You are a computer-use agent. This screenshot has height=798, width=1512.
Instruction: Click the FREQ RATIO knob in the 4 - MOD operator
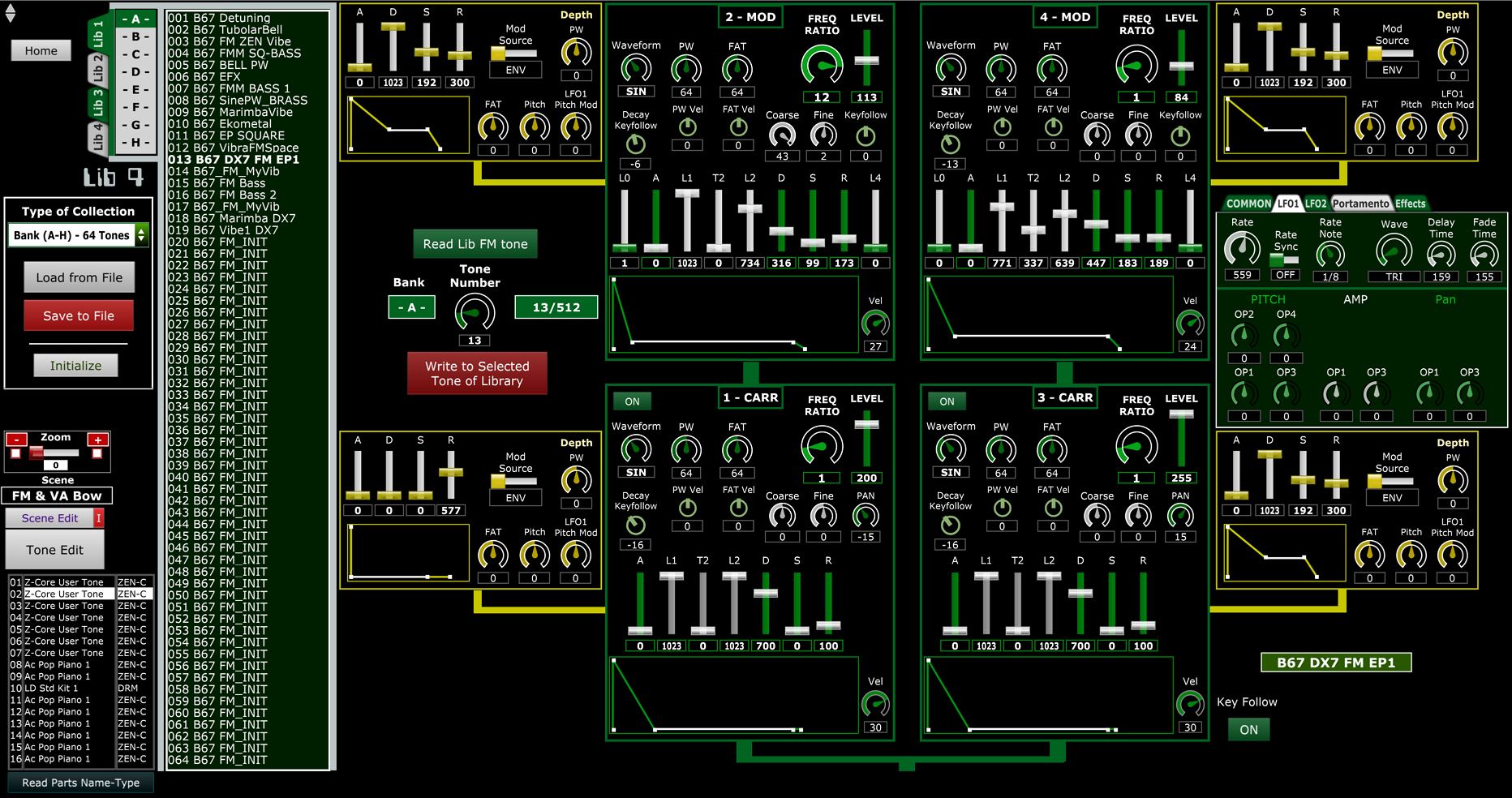[1136, 67]
